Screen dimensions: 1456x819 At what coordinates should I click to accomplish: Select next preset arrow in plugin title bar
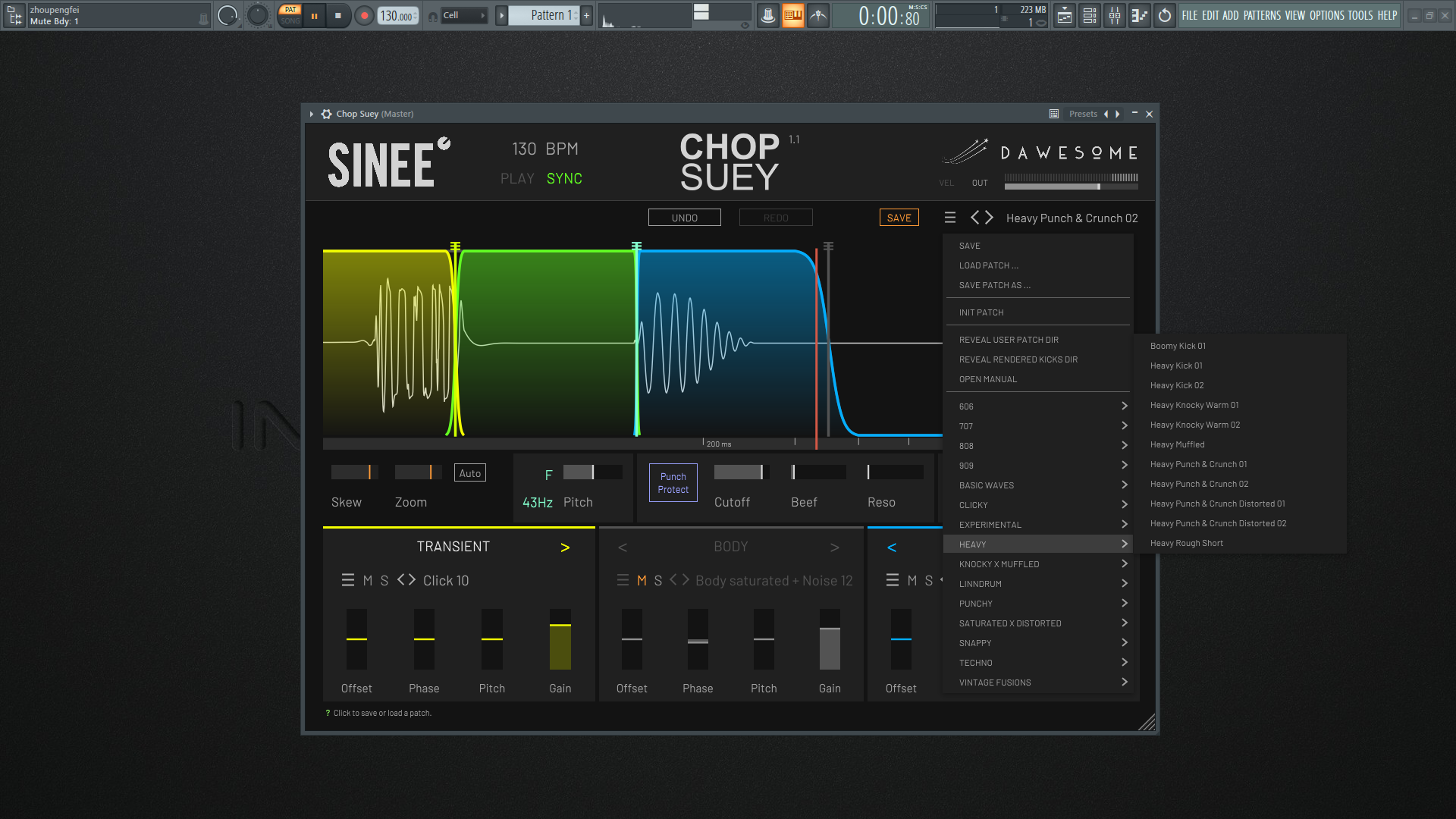click(x=1117, y=114)
